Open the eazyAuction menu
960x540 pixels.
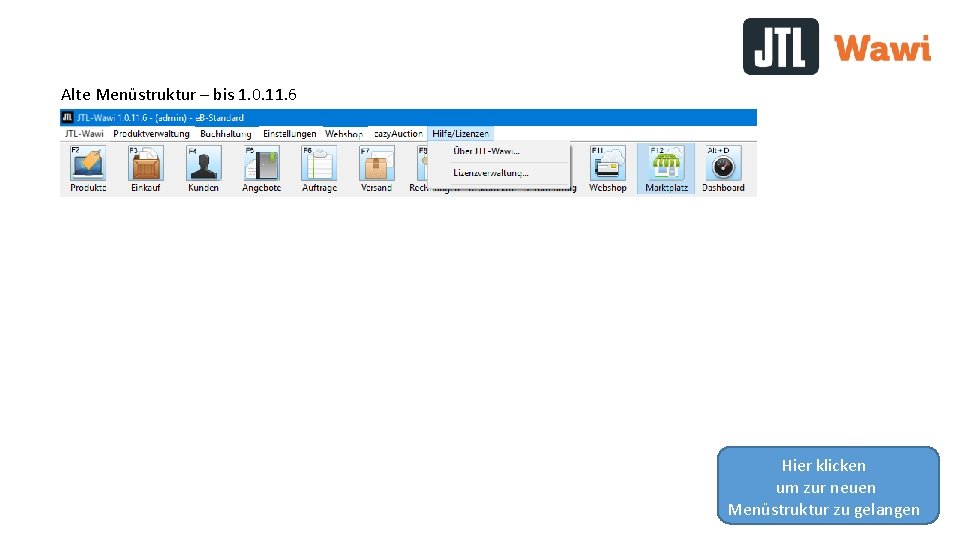[398, 133]
